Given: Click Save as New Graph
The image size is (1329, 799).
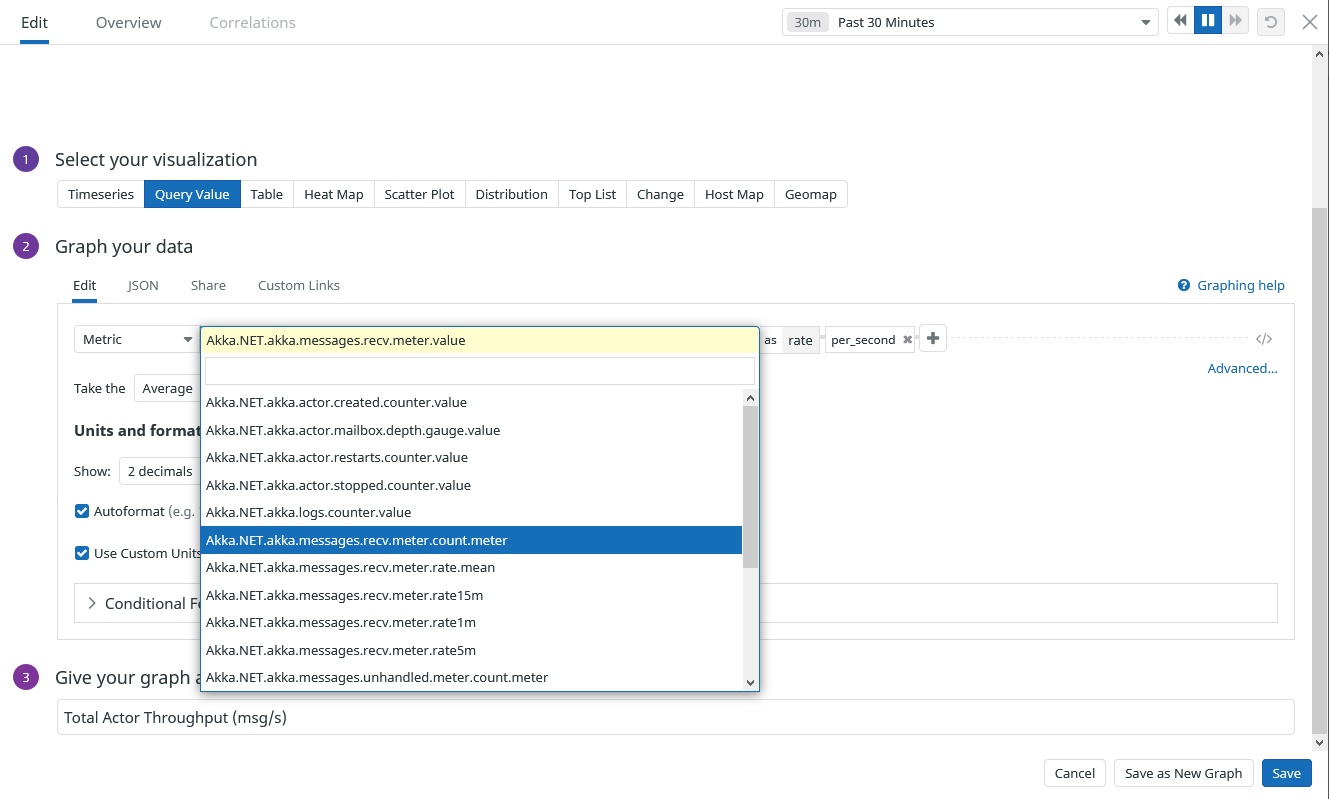Looking at the screenshot, I should pos(1184,773).
